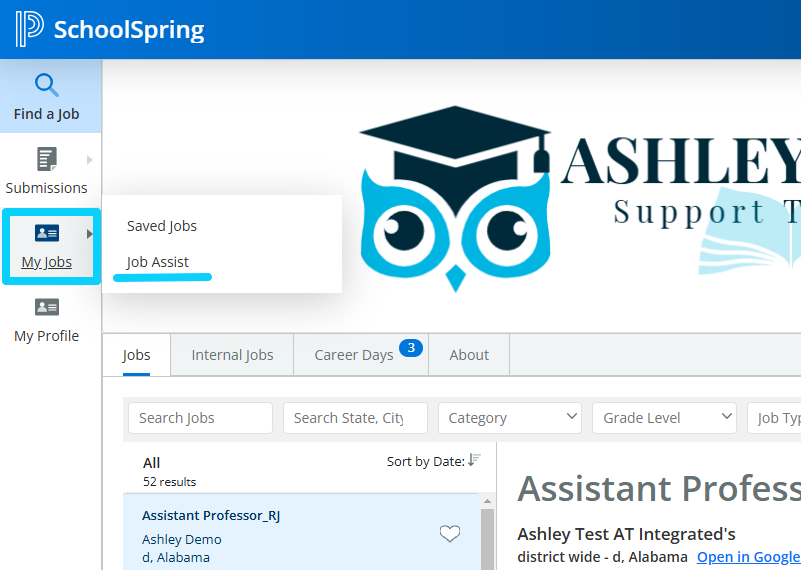This screenshot has height=570, width=801.
Task: Open the My Profile icon
Action: (x=46, y=307)
